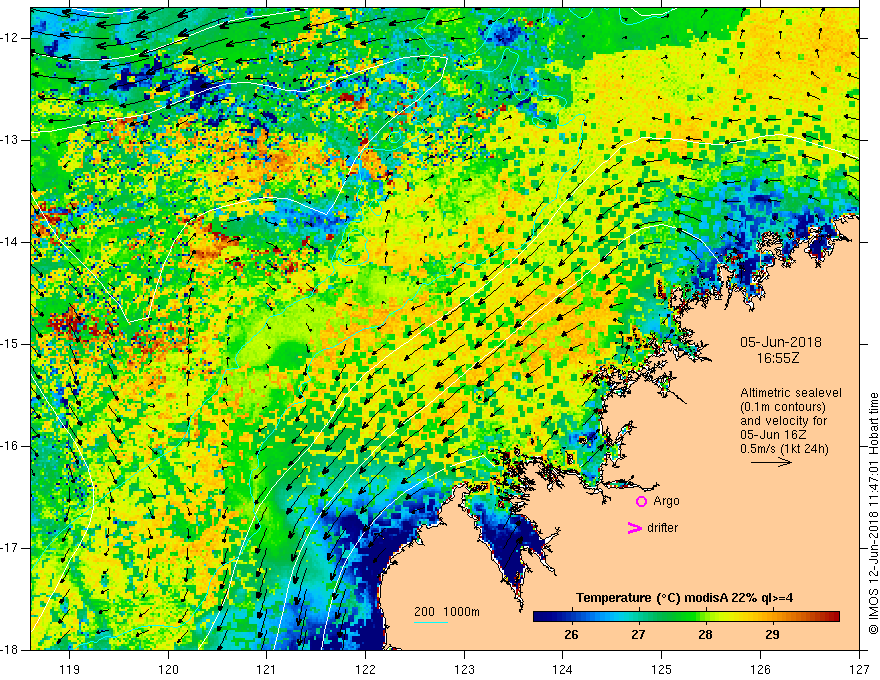Click the color bar value 28
The width and height of the screenshot is (880, 680).
click(705, 635)
